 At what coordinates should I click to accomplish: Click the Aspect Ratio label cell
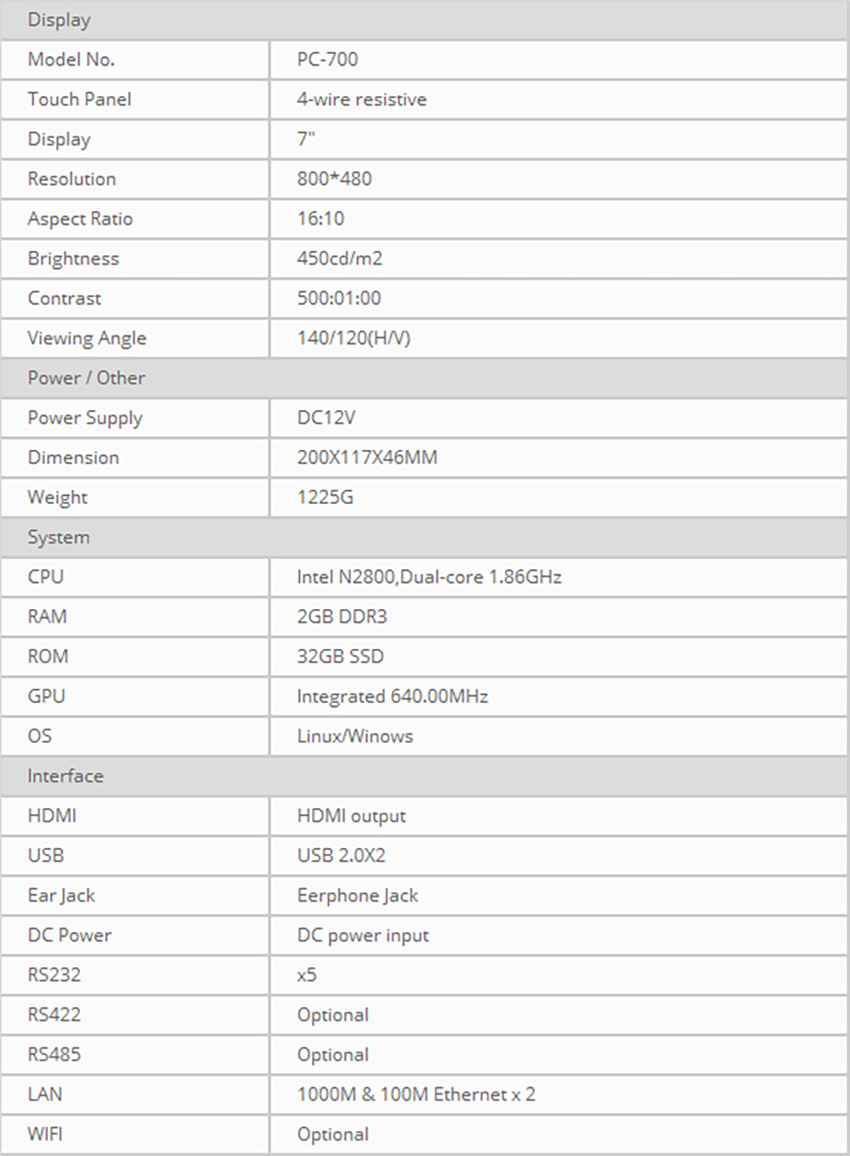80,219
